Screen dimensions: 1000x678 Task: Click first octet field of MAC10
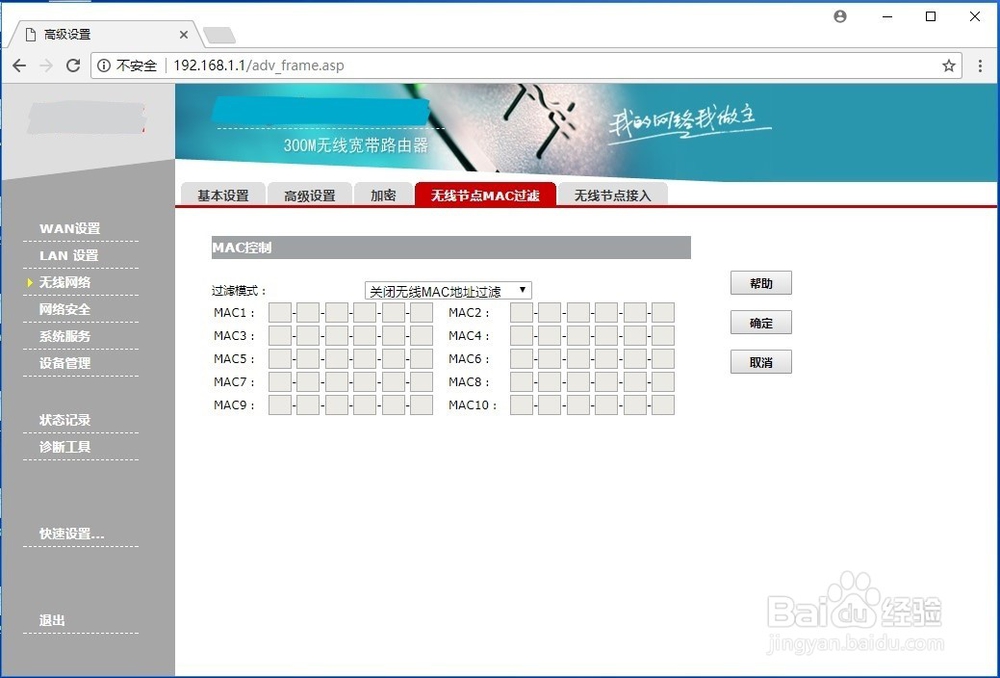point(521,405)
